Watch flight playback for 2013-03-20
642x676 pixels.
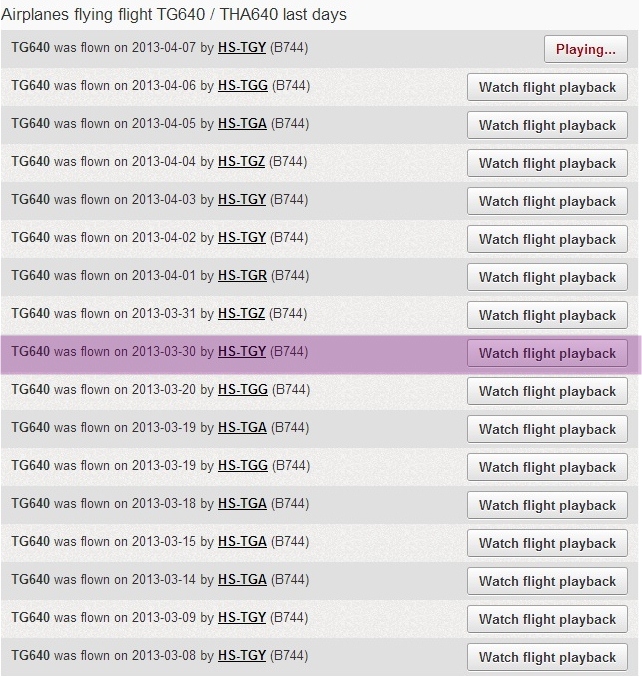pyautogui.click(x=547, y=391)
